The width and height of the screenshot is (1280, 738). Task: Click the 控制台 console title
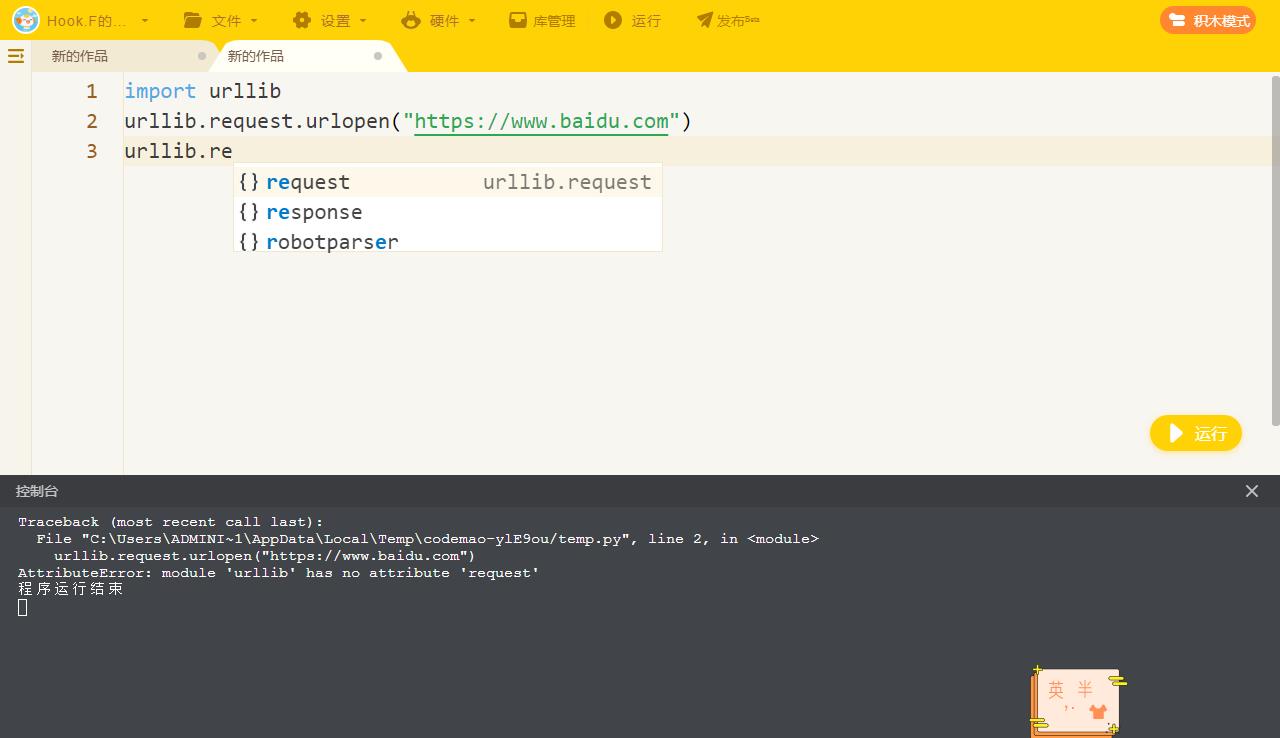tap(37, 491)
